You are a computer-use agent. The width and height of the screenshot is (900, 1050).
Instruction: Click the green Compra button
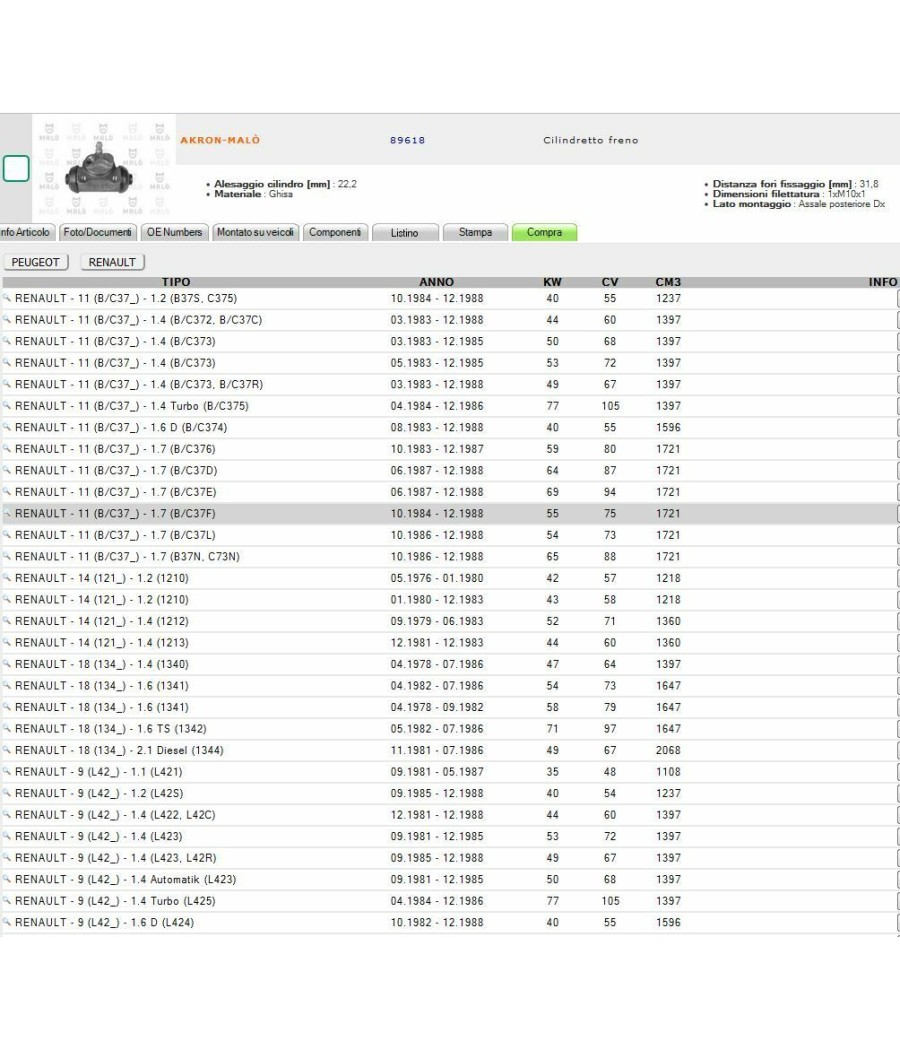544,232
